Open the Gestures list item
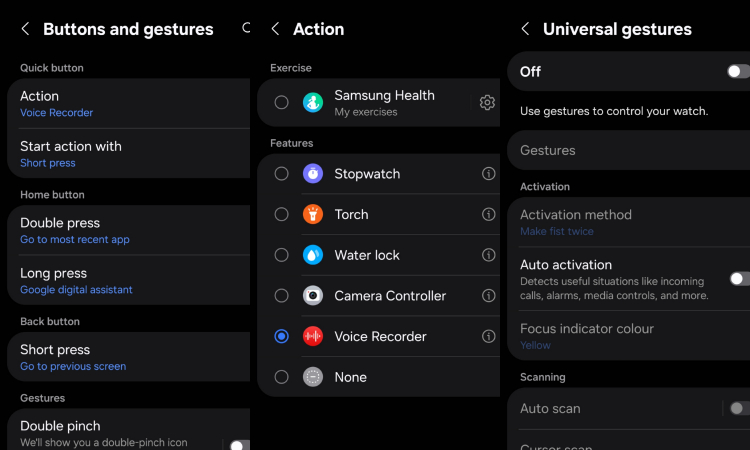Image resolution: width=750 pixels, height=450 pixels. point(629,150)
